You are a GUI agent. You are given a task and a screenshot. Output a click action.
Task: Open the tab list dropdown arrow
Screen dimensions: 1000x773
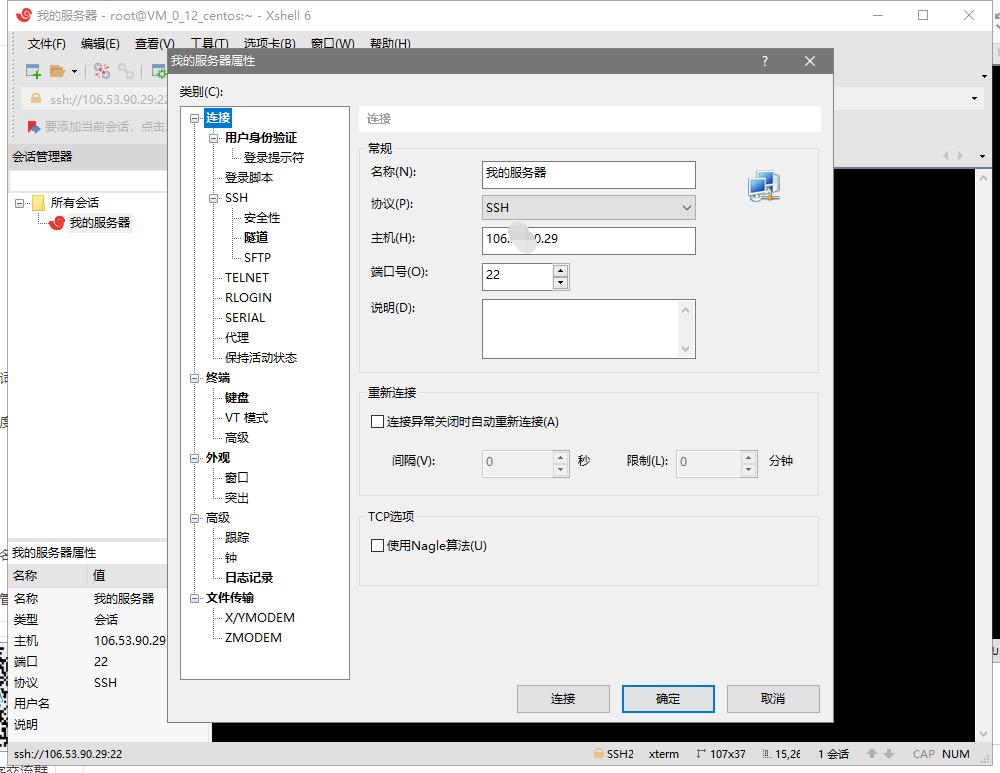pos(982,156)
